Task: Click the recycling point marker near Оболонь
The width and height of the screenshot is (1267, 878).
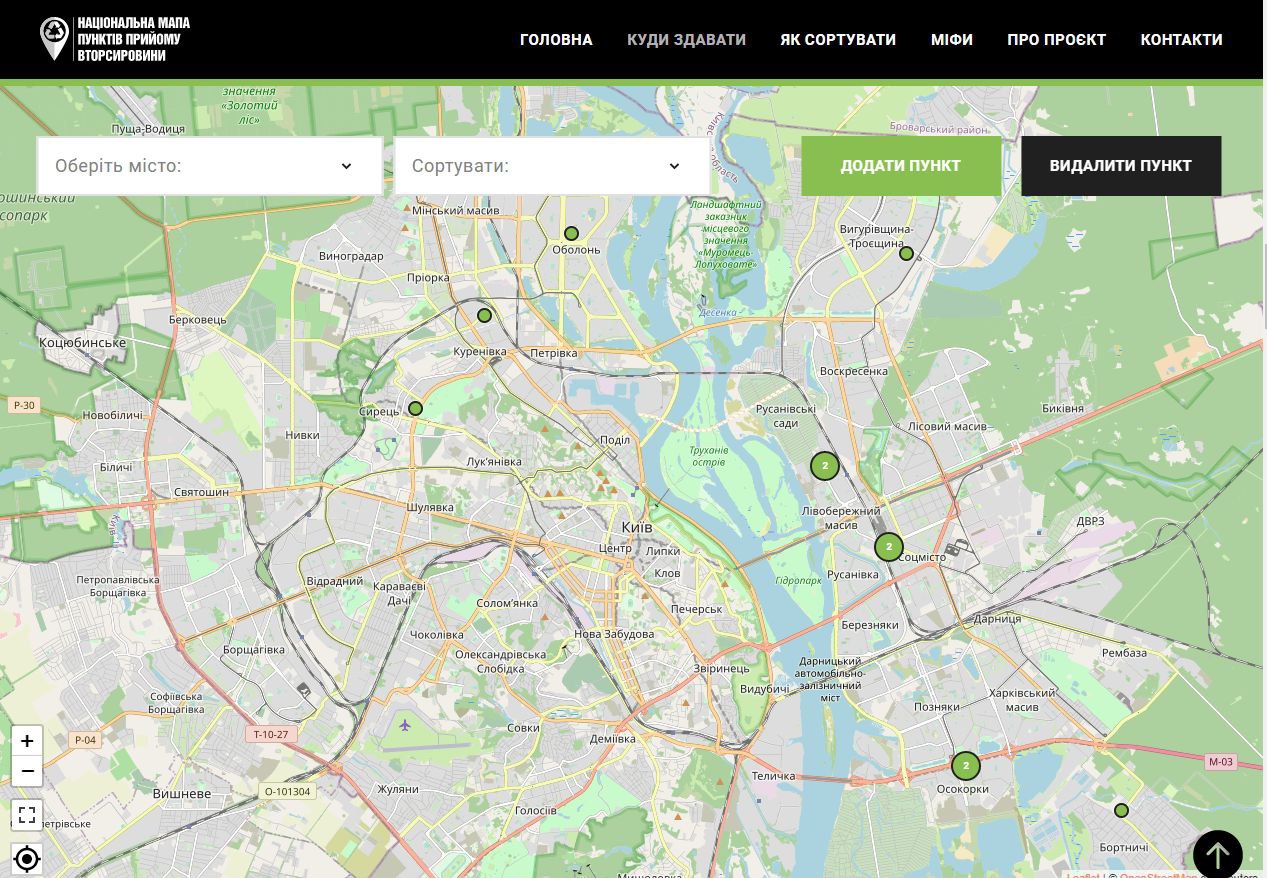Action: point(571,234)
